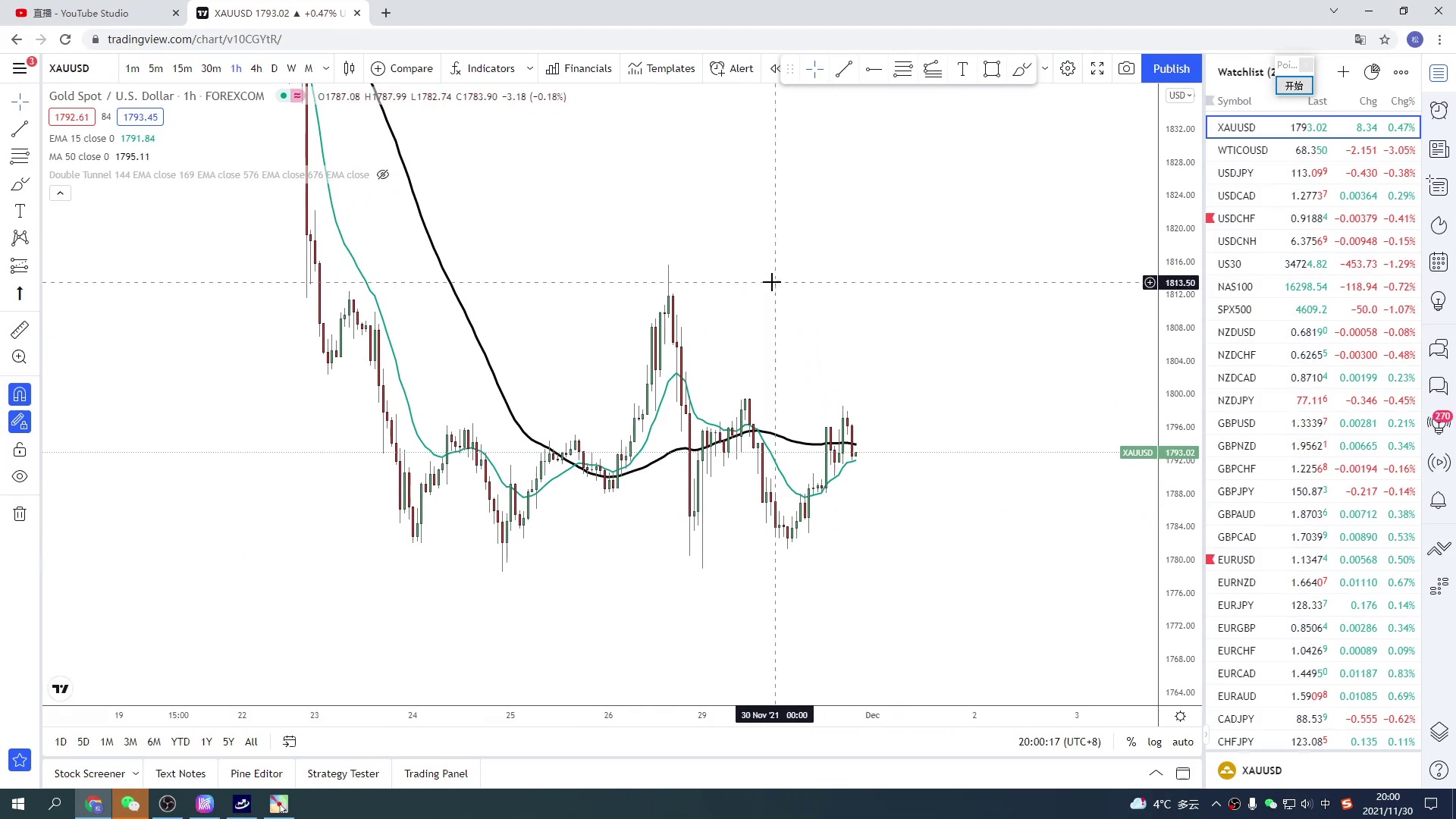The image size is (1456, 819).
Task: Enter fullscreen mode icon
Action: (x=1097, y=68)
